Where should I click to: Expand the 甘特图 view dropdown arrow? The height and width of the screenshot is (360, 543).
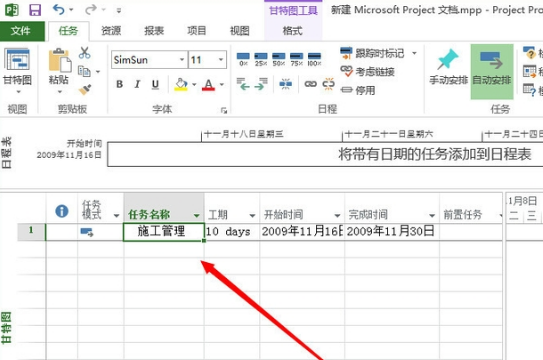point(18,92)
